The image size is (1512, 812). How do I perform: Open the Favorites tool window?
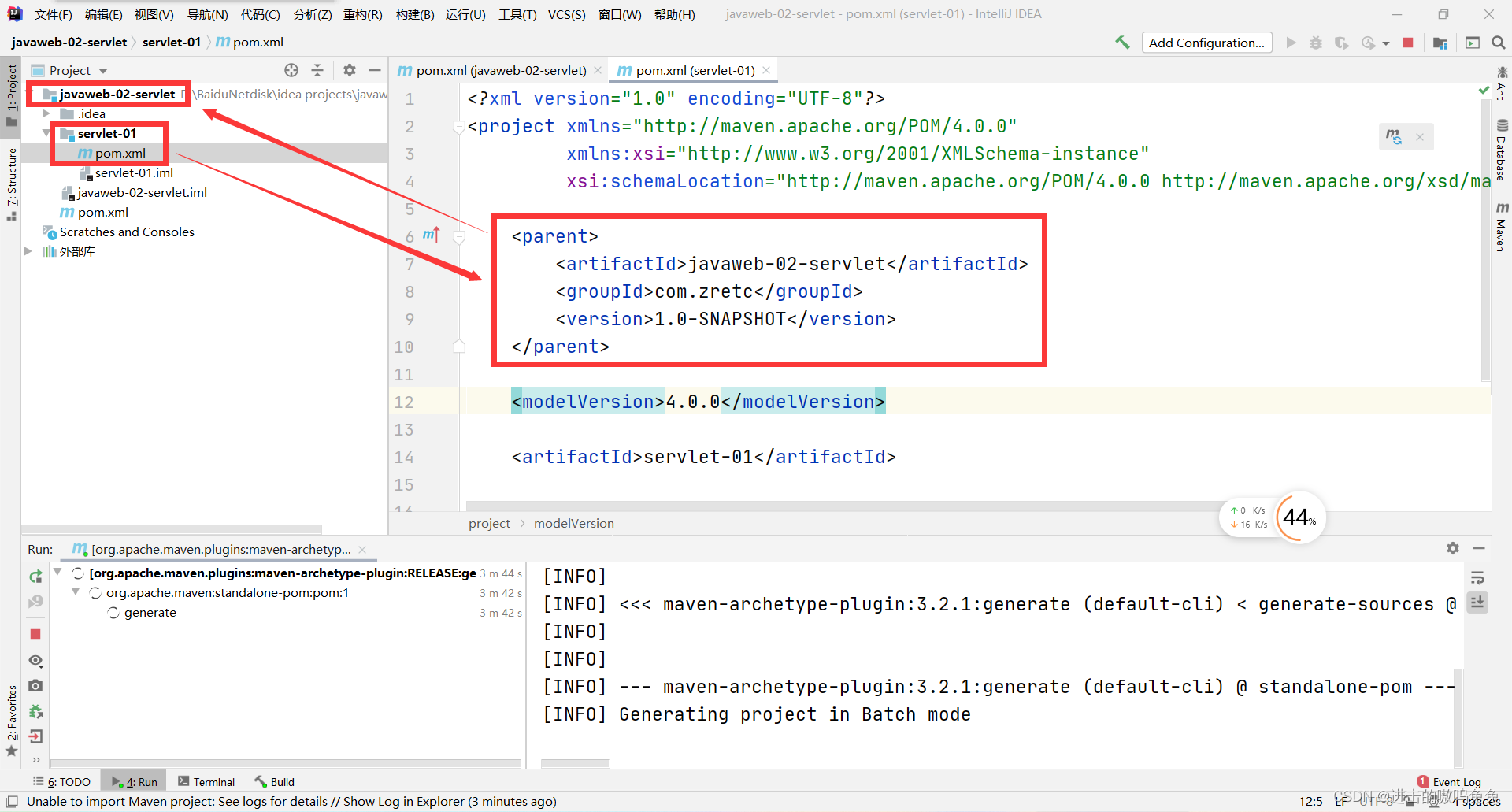[11, 717]
